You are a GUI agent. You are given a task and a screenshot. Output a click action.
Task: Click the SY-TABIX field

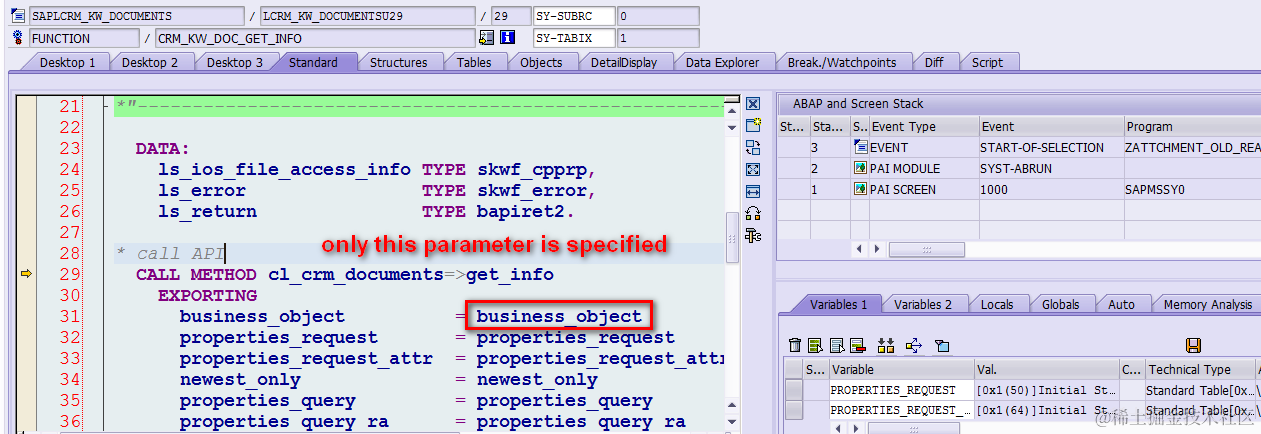[x=573, y=39]
